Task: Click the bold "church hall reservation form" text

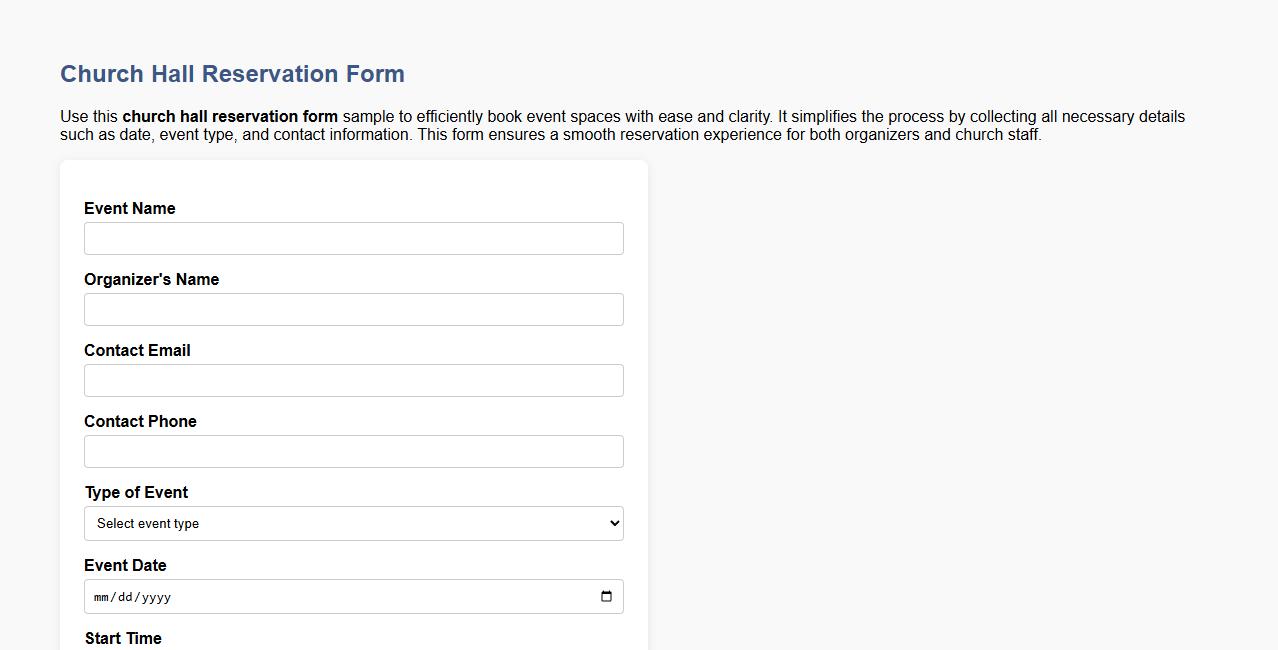Action: (230, 116)
